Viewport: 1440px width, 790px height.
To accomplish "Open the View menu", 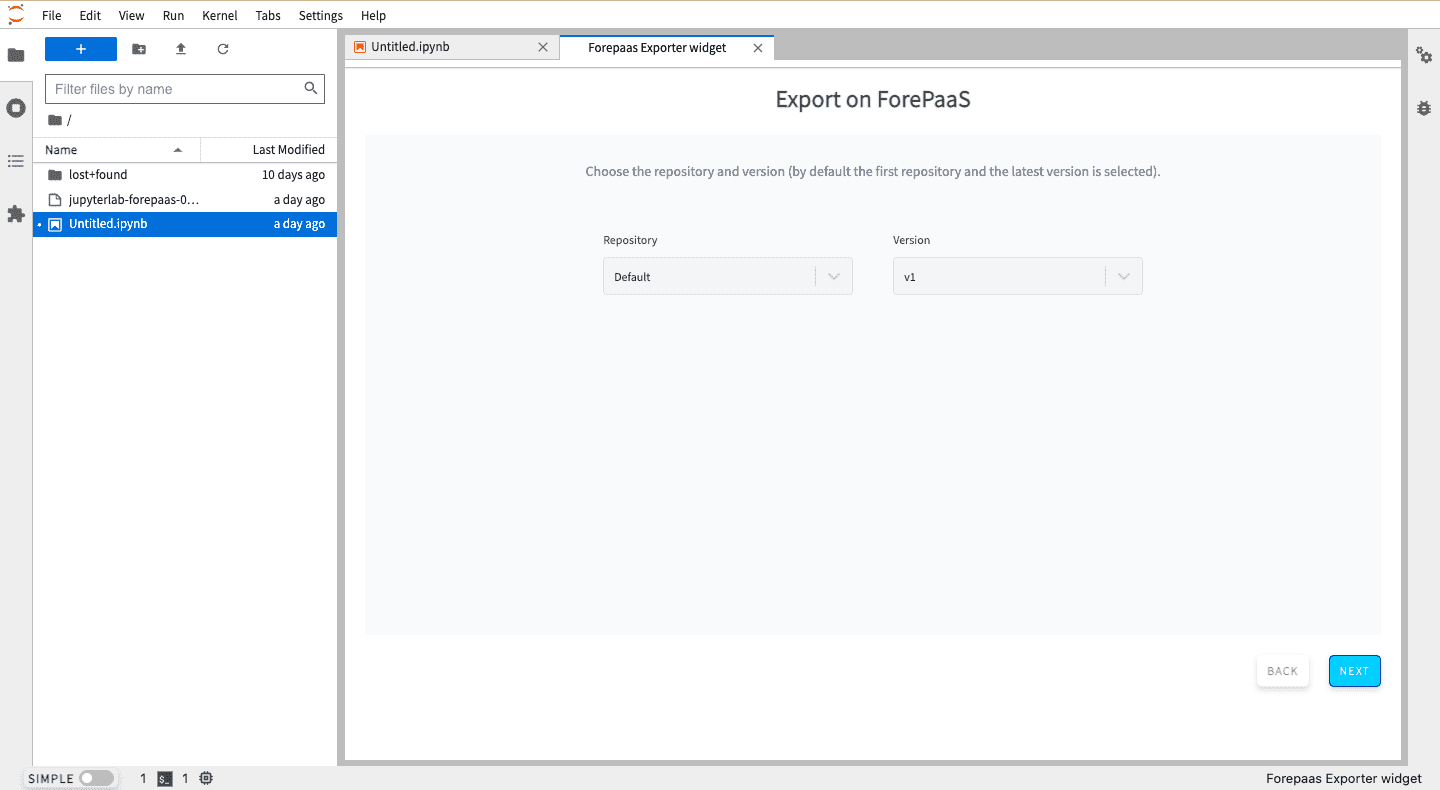I will pyautogui.click(x=131, y=16).
